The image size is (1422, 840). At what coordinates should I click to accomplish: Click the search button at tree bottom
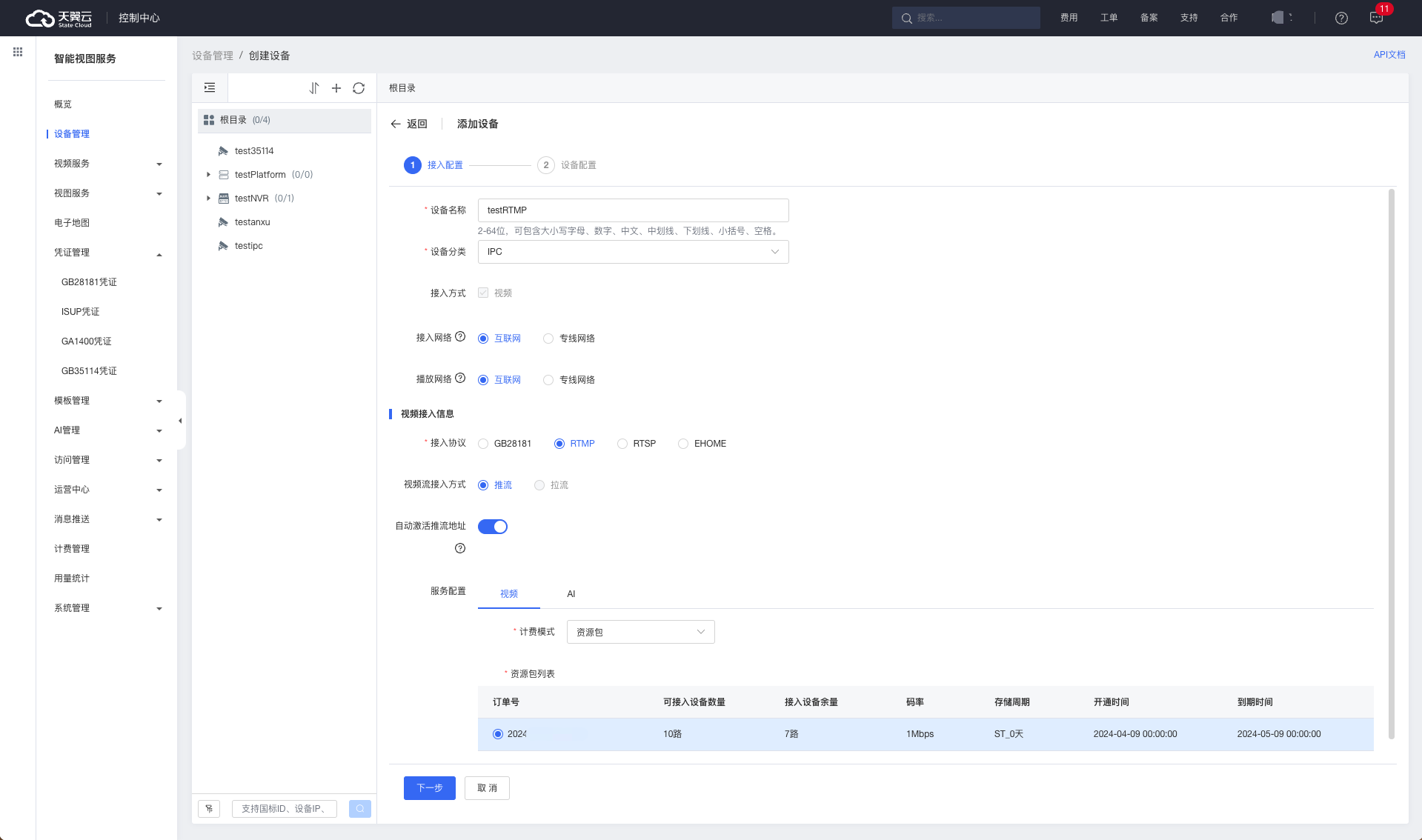click(x=360, y=809)
